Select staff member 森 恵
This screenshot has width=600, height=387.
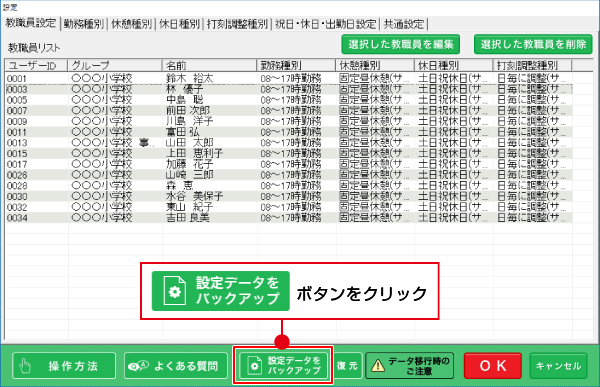(289, 186)
